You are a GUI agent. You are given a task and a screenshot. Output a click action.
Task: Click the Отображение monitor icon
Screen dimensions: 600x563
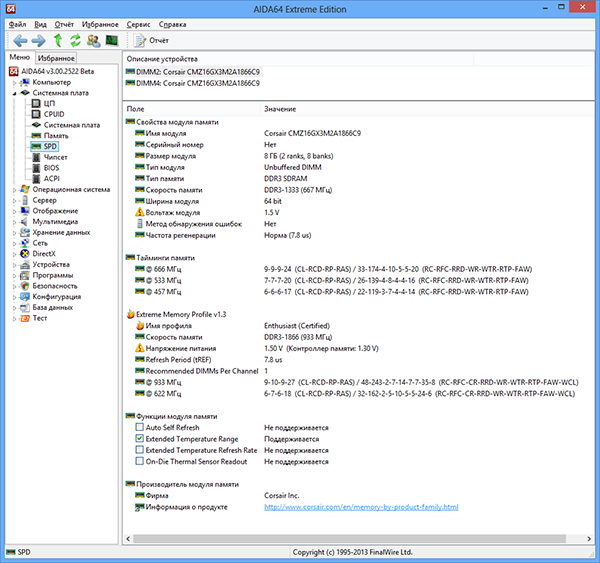coord(25,211)
